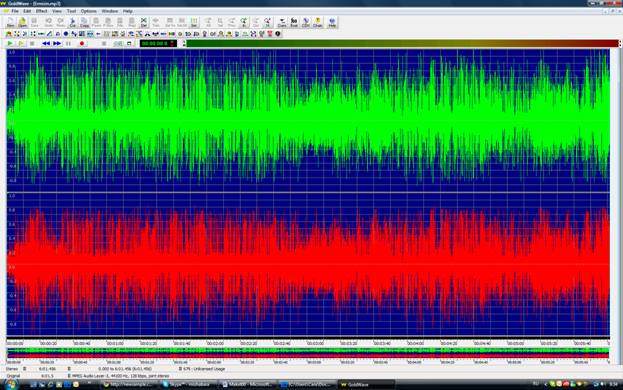Image resolution: width=623 pixels, height=390 pixels.
Task: Click the Copy toolbar icon
Action: pyautogui.click(x=84, y=22)
